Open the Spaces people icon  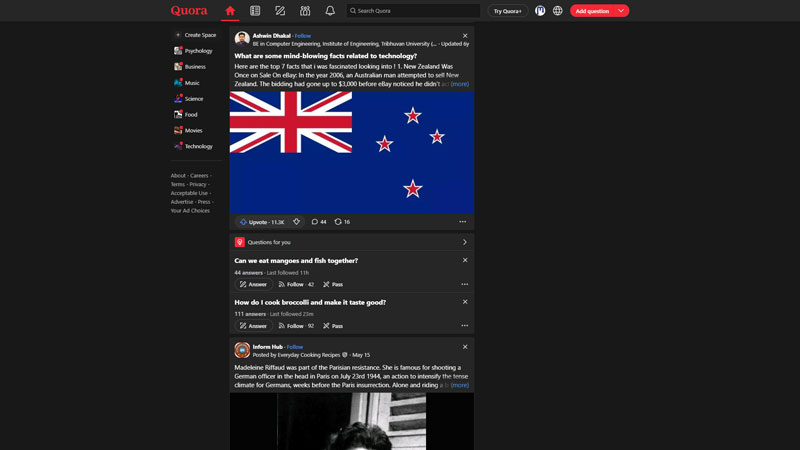point(305,11)
